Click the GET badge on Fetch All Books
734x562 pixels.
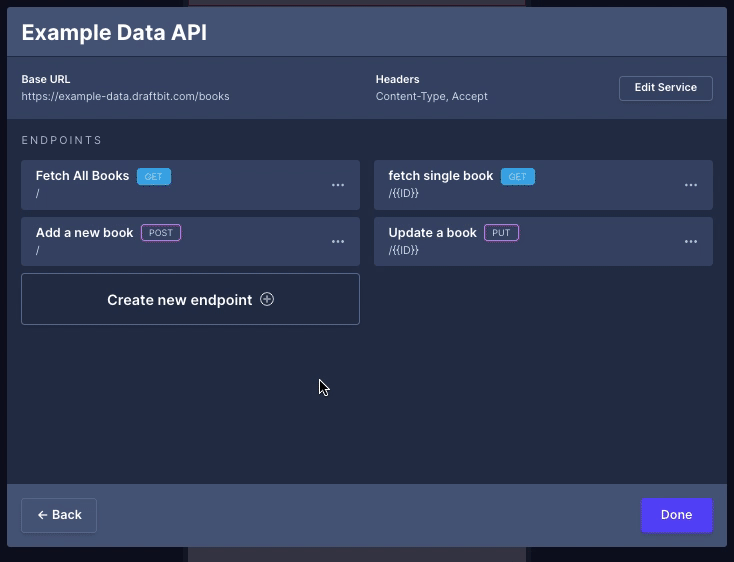154,176
